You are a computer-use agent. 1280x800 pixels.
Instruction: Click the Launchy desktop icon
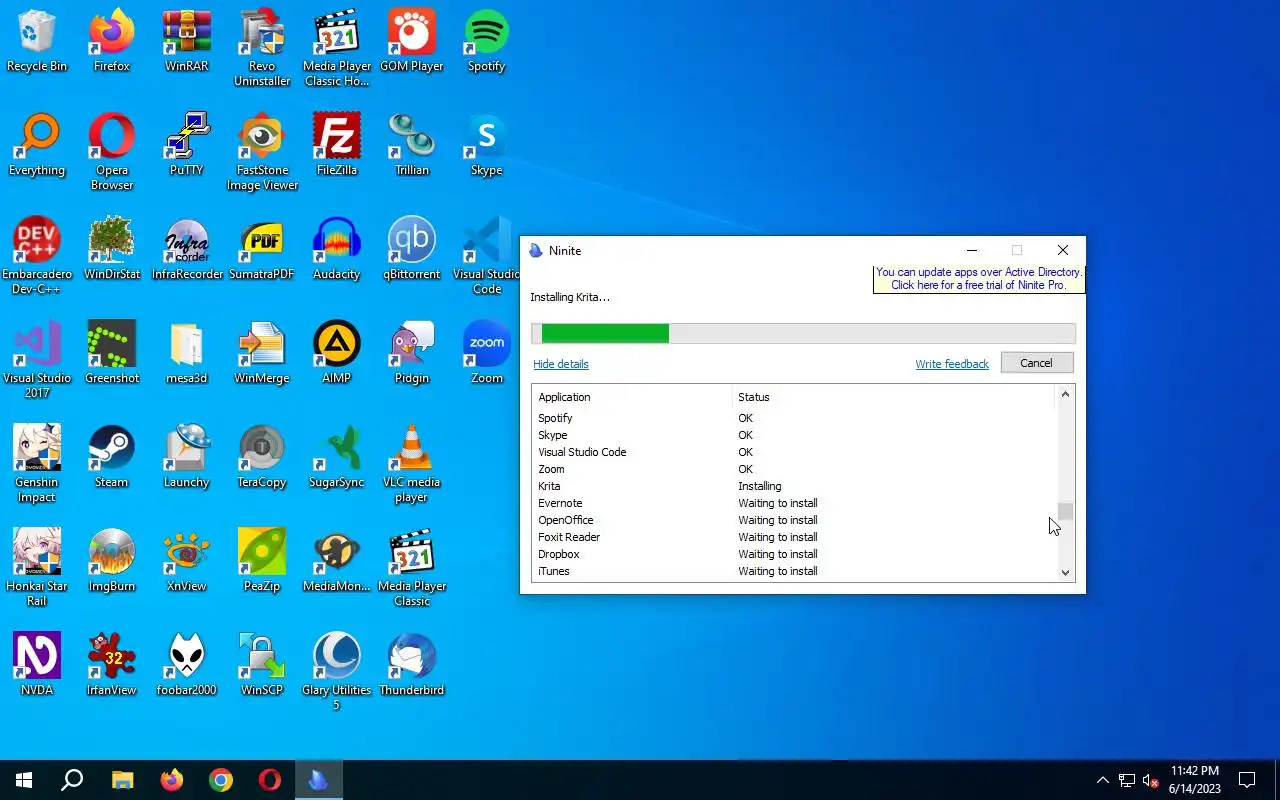pyautogui.click(x=187, y=457)
